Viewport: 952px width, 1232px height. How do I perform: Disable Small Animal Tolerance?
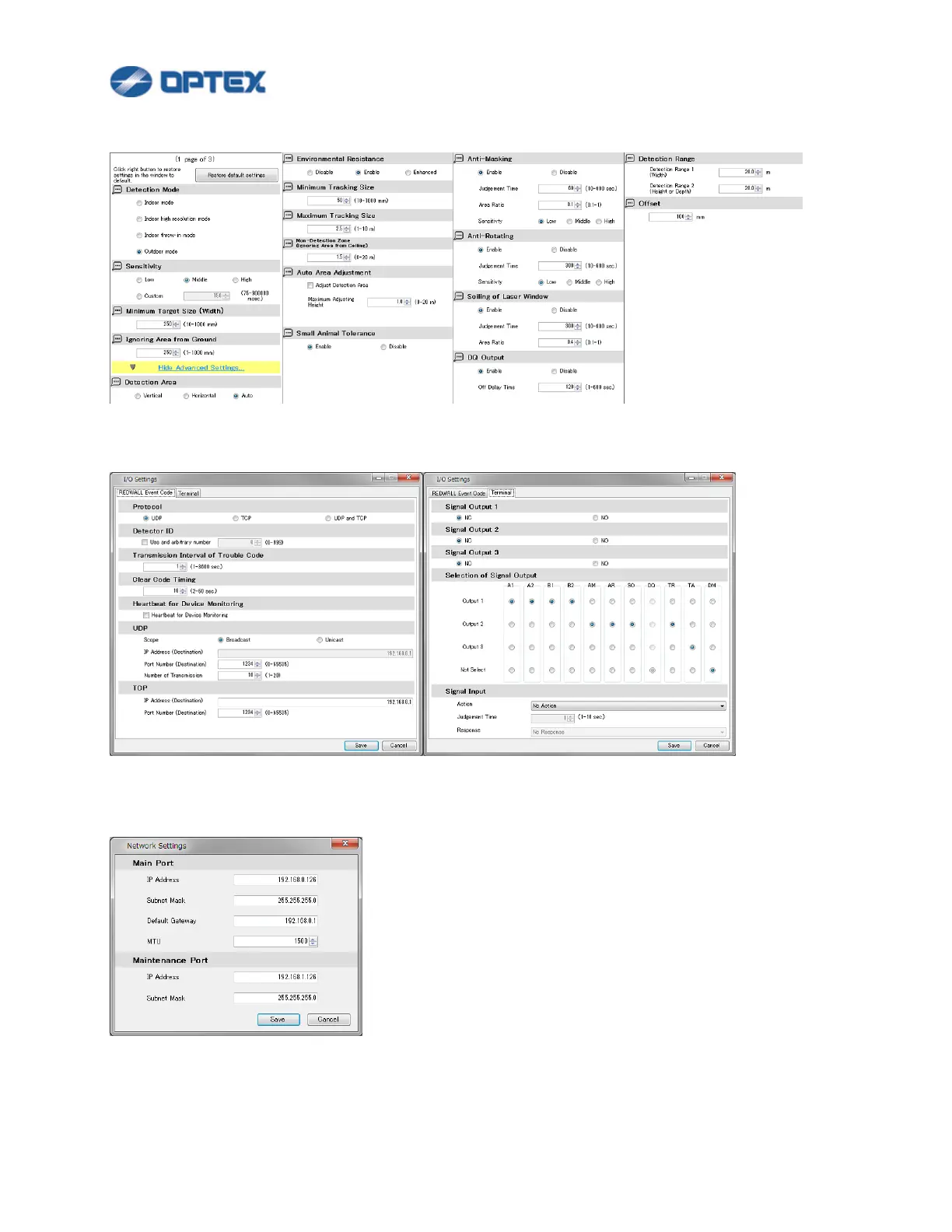click(x=383, y=347)
